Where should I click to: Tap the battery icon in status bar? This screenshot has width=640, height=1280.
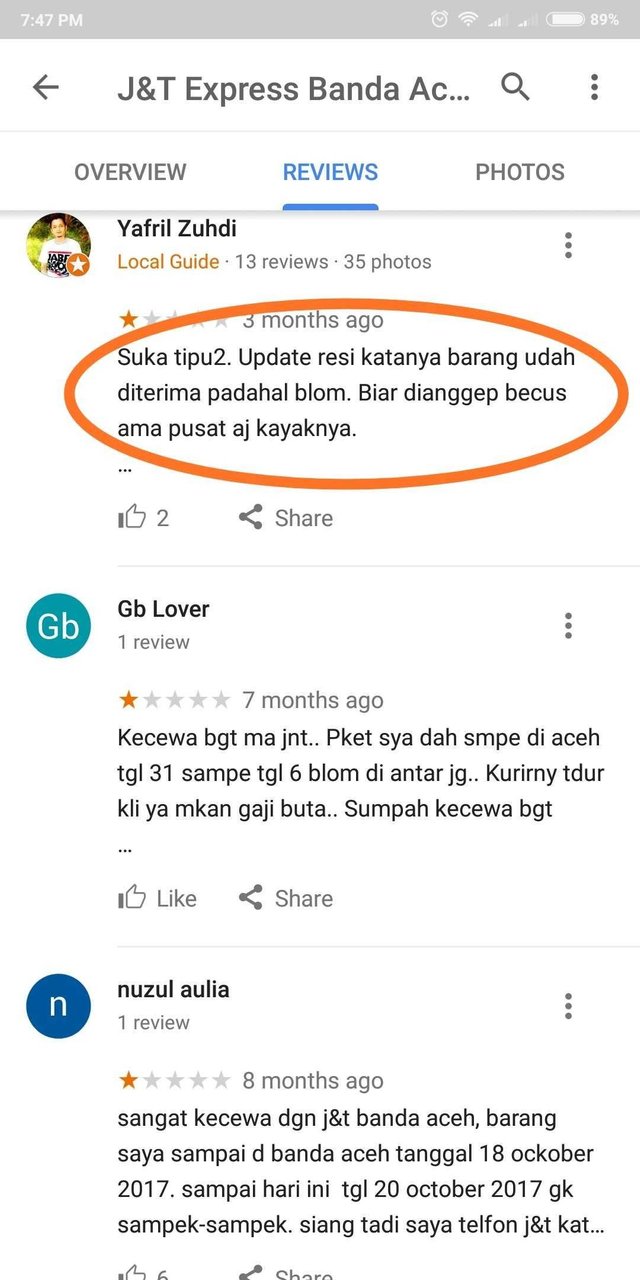pyautogui.click(x=566, y=19)
